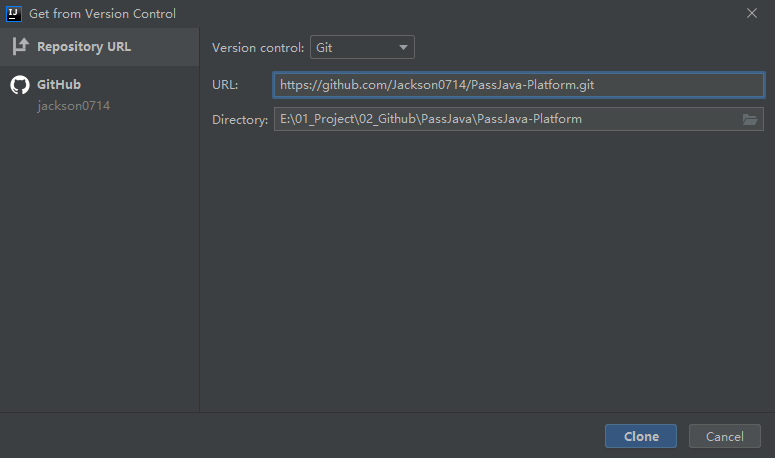Open the folder browser for Directory
This screenshot has width=775, height=458.
750,119
